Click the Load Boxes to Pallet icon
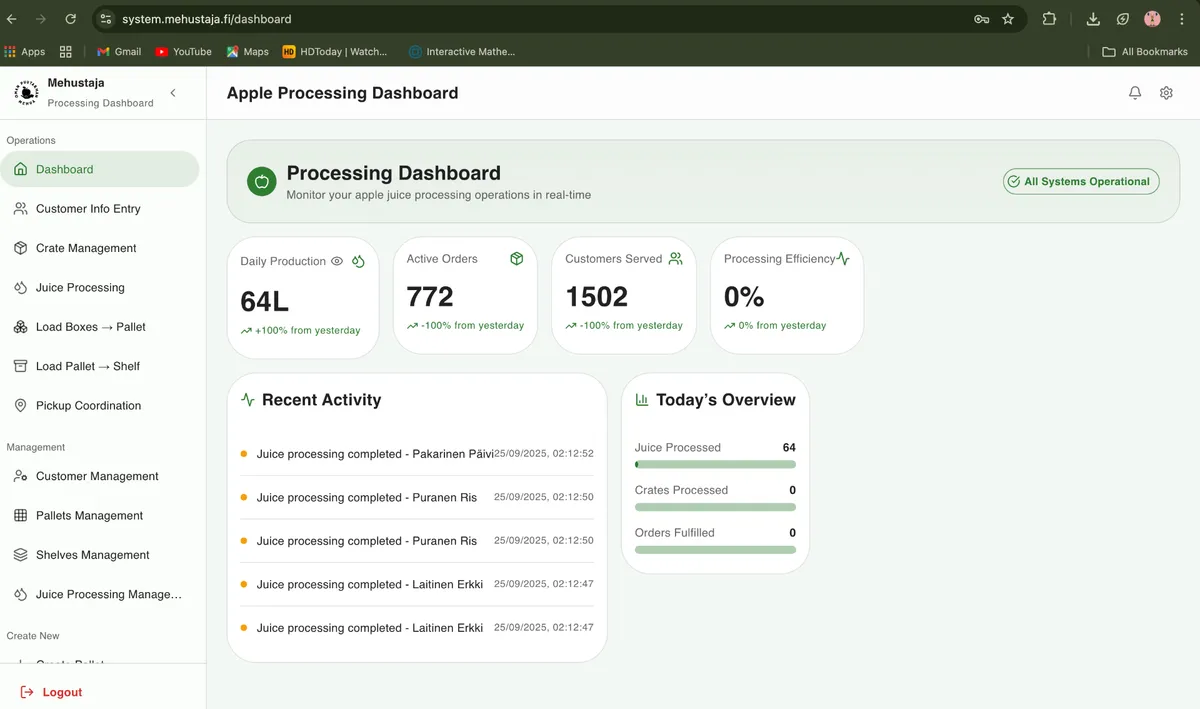Image resolution: width=1200 pixels, height=709 pixels. click(20, 327)
